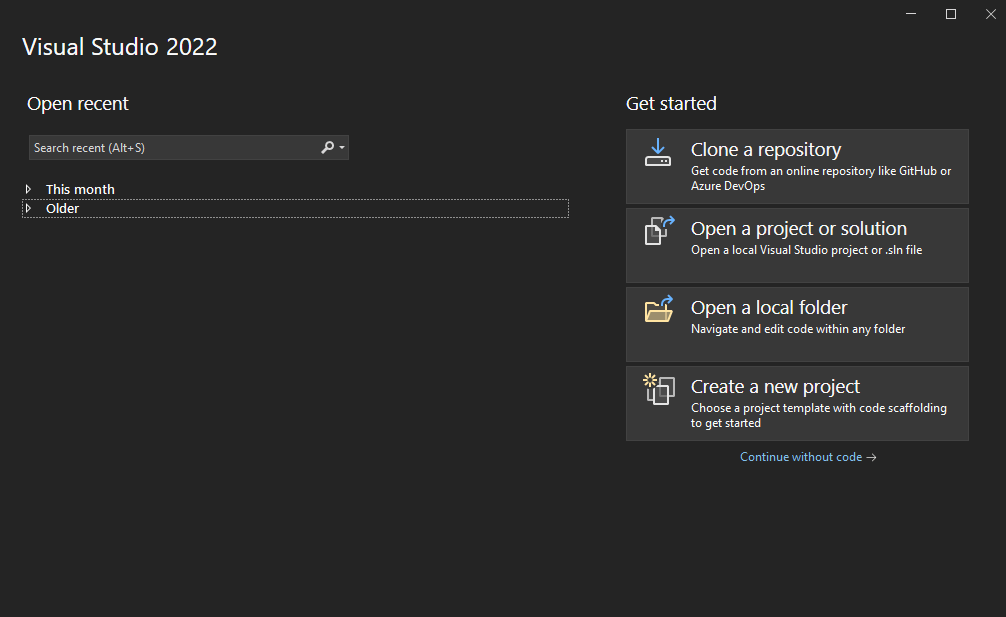Choose the Open a local folder title
Viewport: 1006px width, 617px height.
[x=768, y=308]
